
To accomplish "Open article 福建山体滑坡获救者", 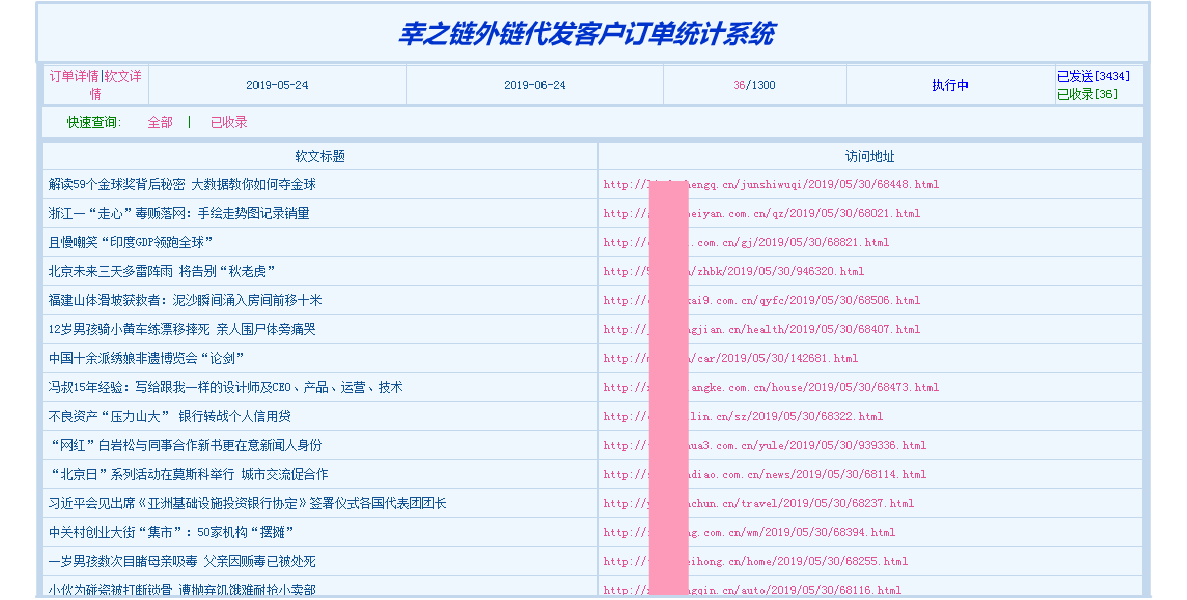I will 185,300.
